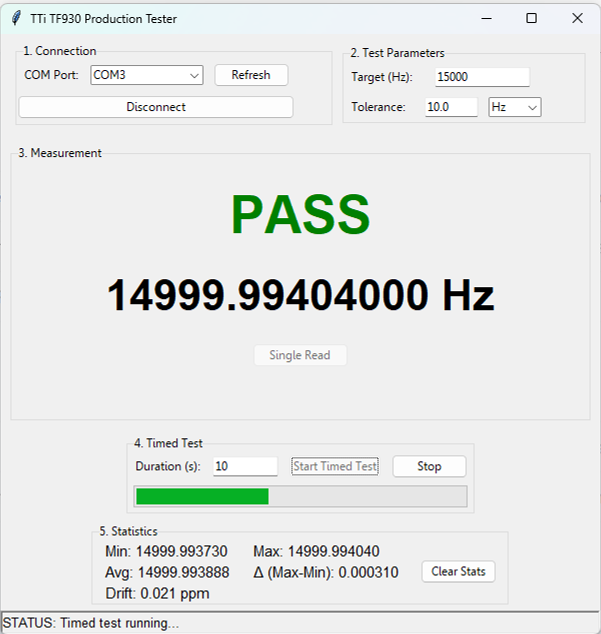Expand the tolerance unit Hz dropdown
Viewport: 601px width, 634px height.
pos(514,107)
